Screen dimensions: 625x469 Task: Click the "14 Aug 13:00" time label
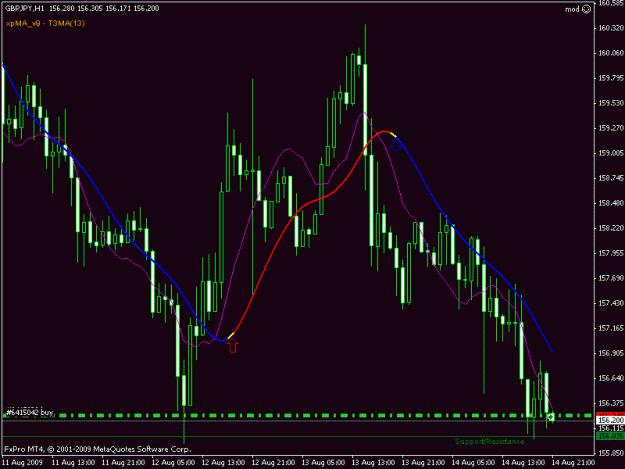pos(523,463)
